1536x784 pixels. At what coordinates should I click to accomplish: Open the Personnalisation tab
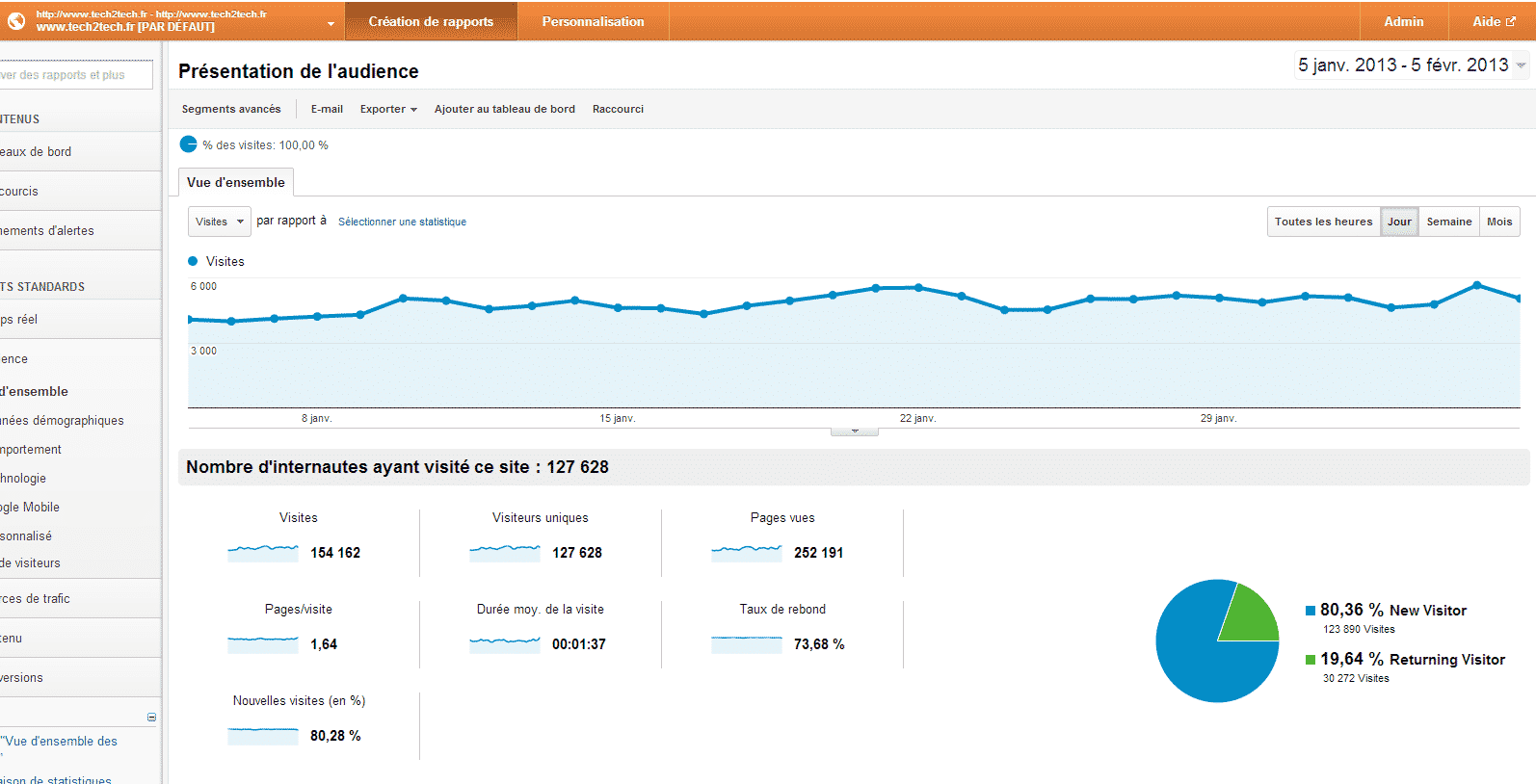tap(593, 21)
